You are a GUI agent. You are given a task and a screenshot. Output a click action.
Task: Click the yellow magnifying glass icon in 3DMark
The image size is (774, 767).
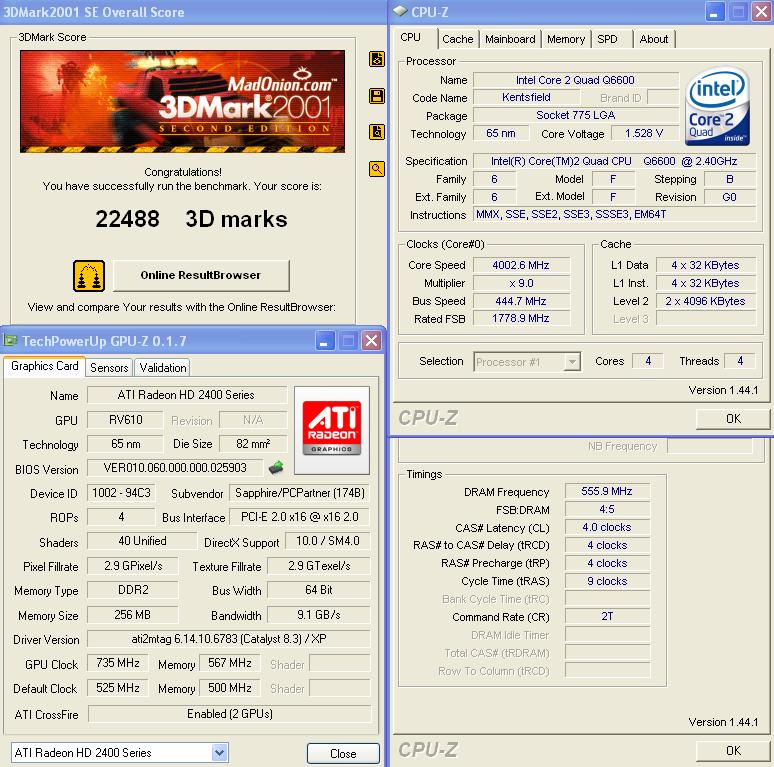(377, 169)
